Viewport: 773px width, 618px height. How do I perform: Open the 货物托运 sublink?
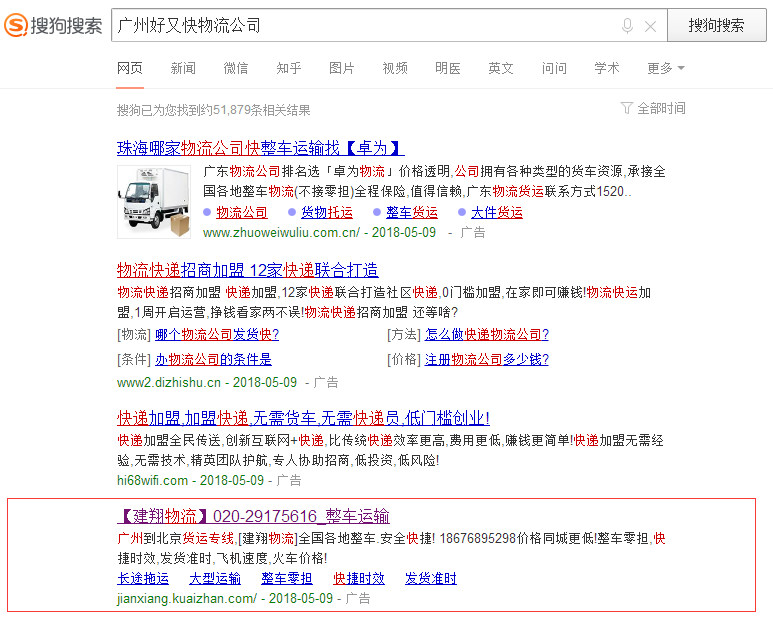(x=327, y=212)
